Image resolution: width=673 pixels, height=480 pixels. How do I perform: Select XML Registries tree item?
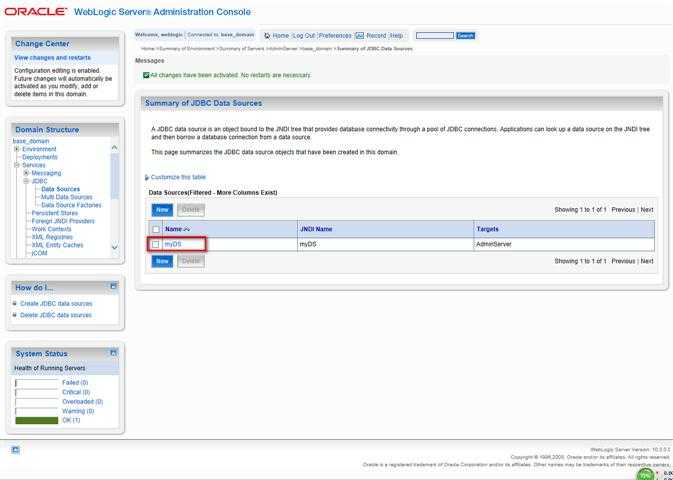(52, 237)
